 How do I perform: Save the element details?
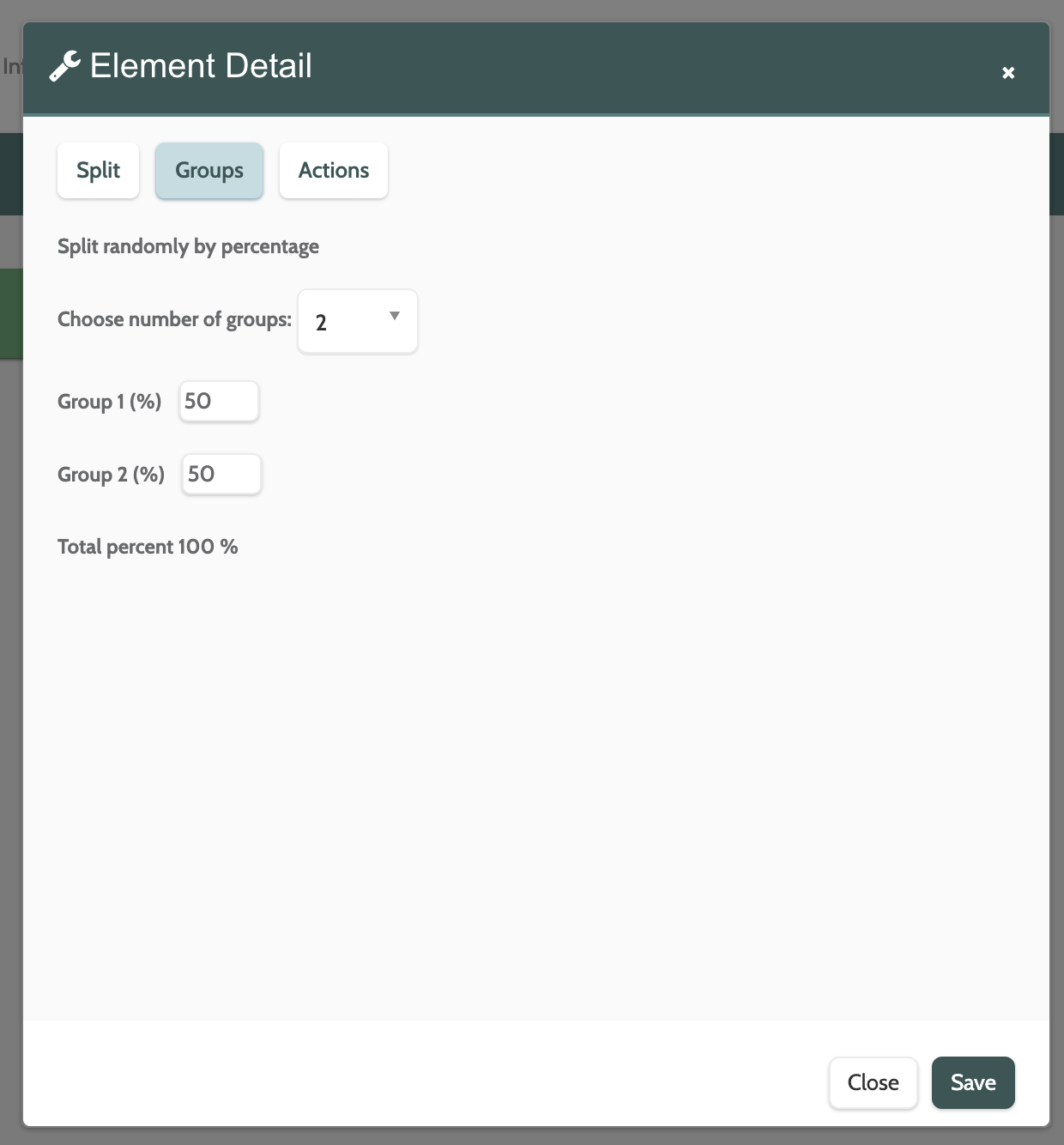973,1082
